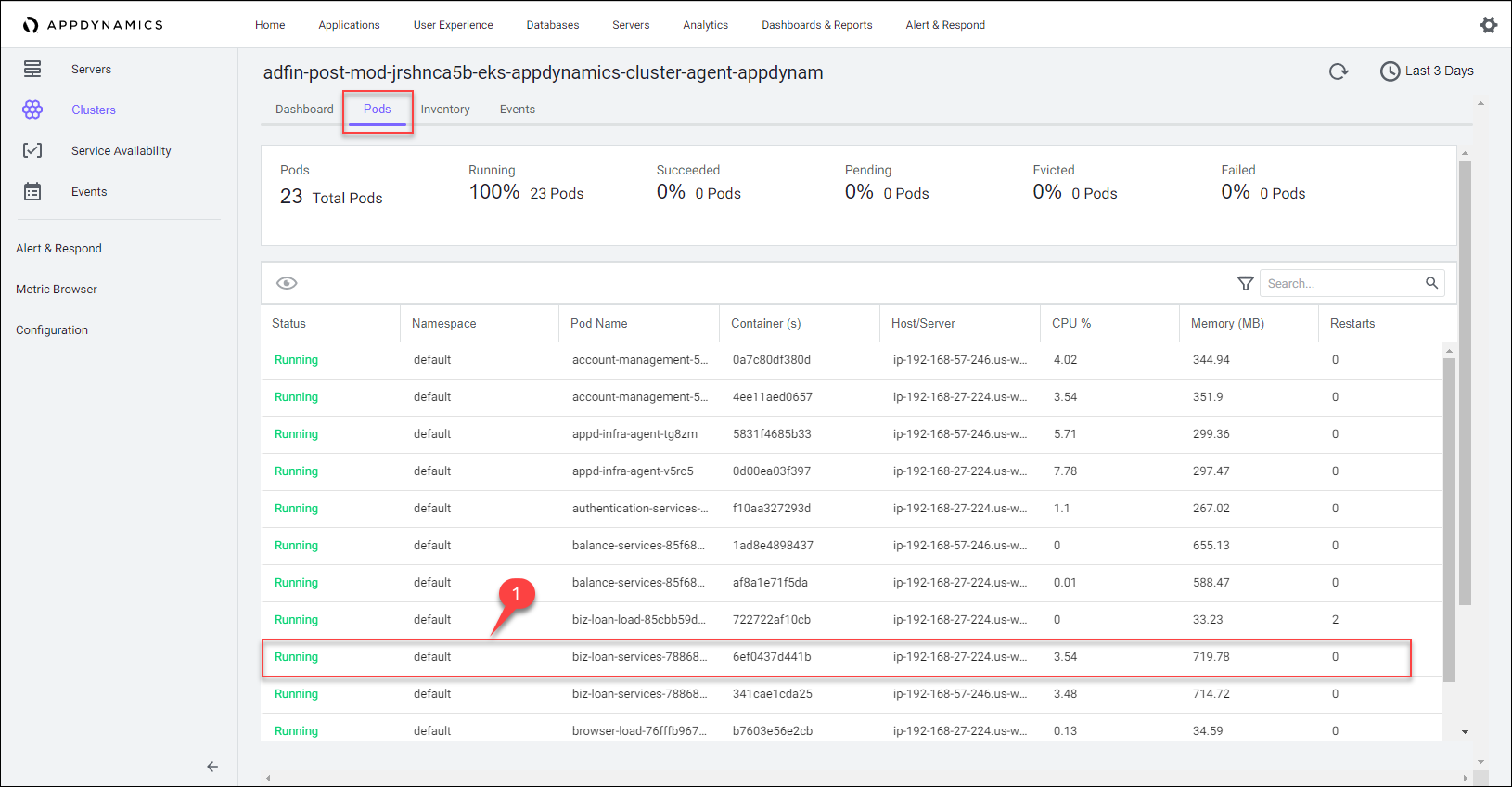Open the filter funnel icon
The height and width of the screenshot is (787, 1512).
[1245, 283]
